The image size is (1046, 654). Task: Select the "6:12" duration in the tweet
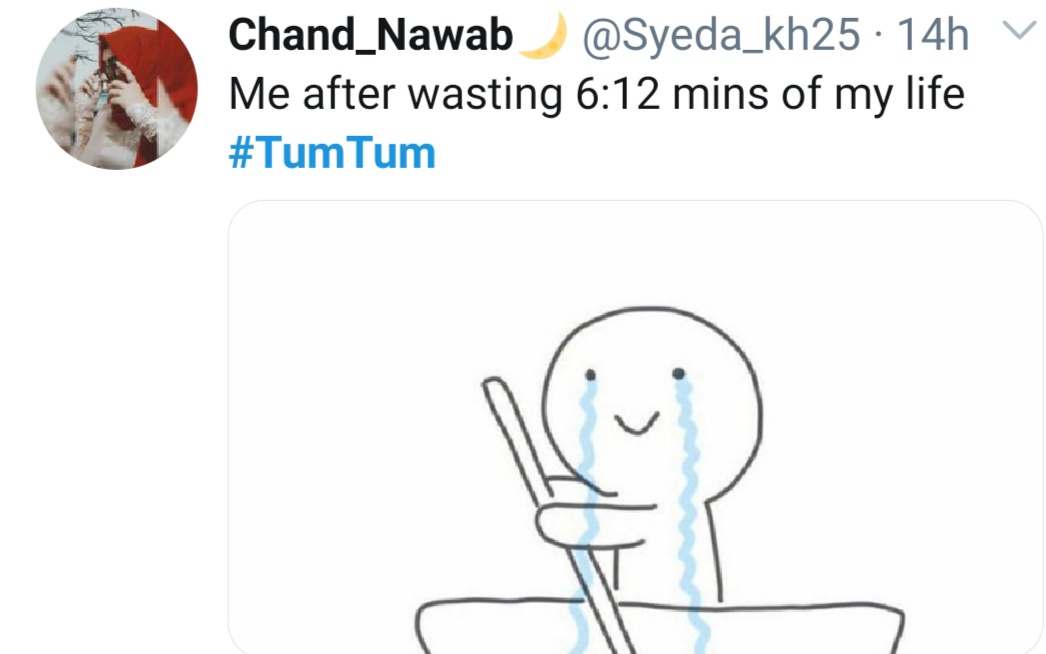click(618, 94)
